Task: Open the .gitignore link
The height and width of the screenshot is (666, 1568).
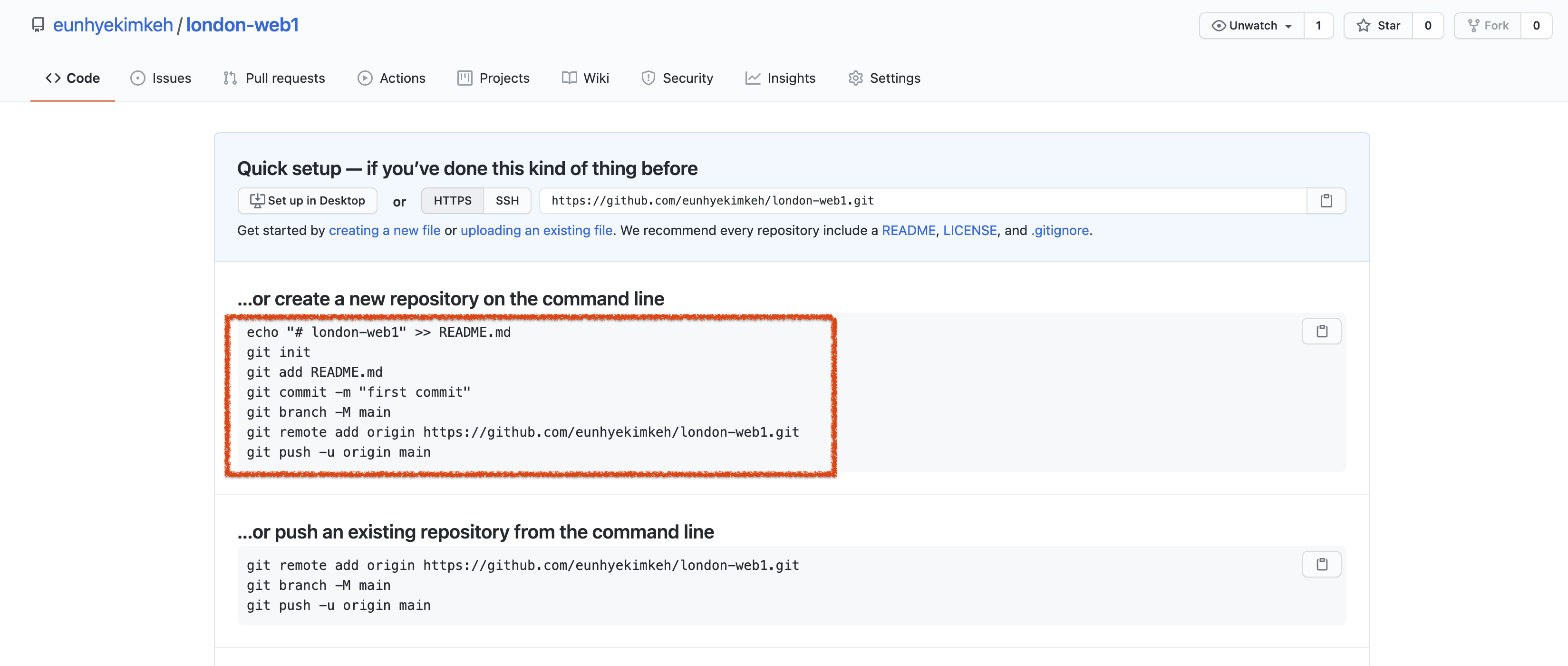Action: point(1060,230)
